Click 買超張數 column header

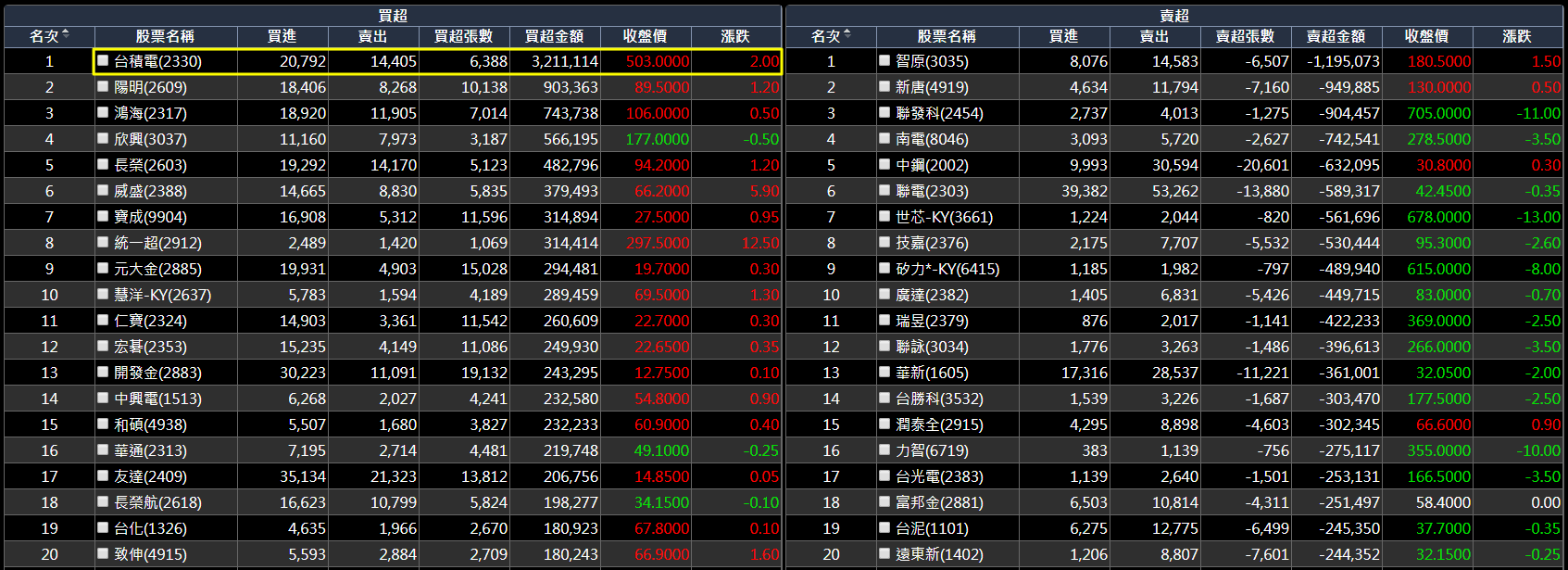point(463,36)
